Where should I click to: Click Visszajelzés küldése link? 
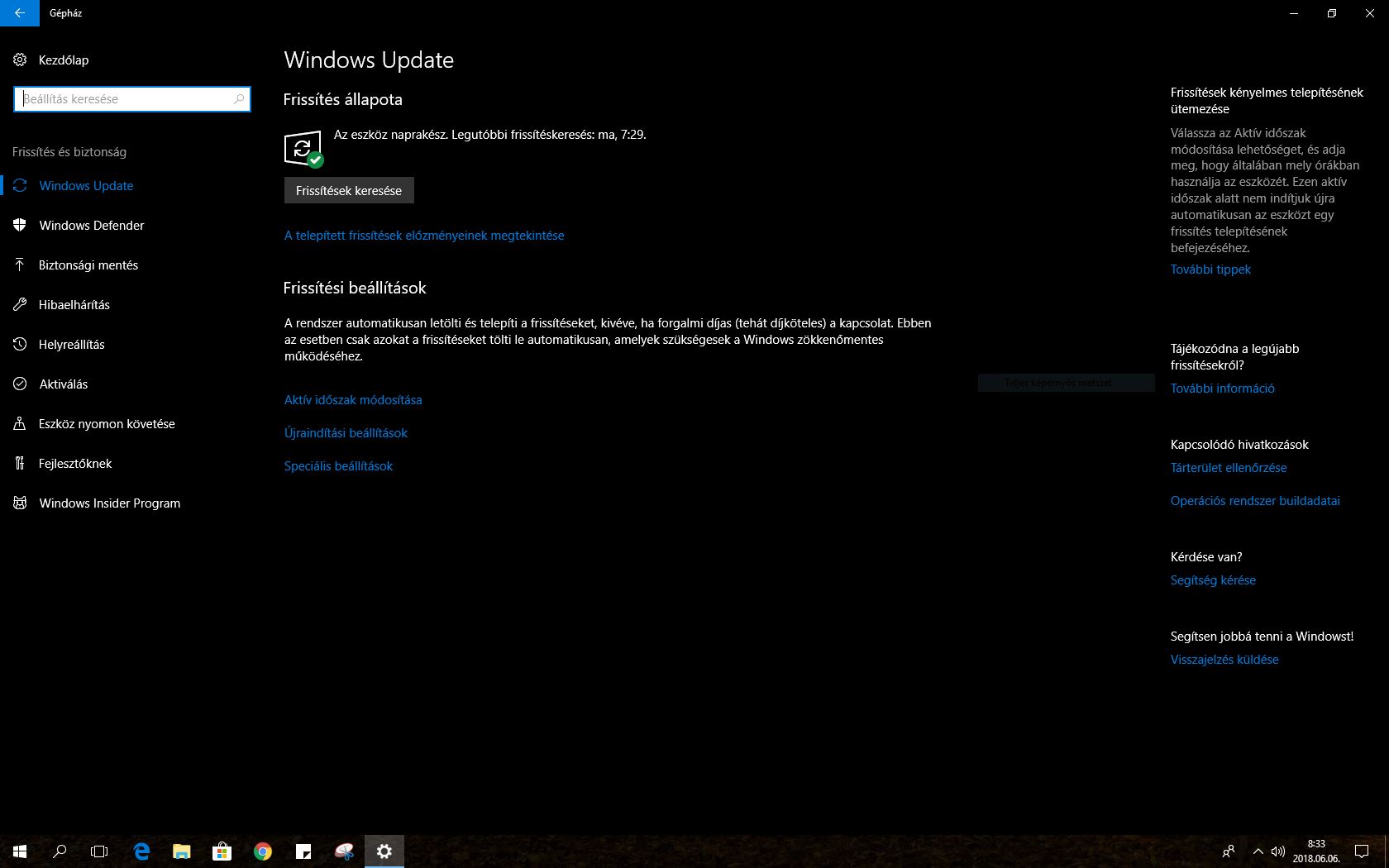pyautogui.click(x=1224, y=660)
